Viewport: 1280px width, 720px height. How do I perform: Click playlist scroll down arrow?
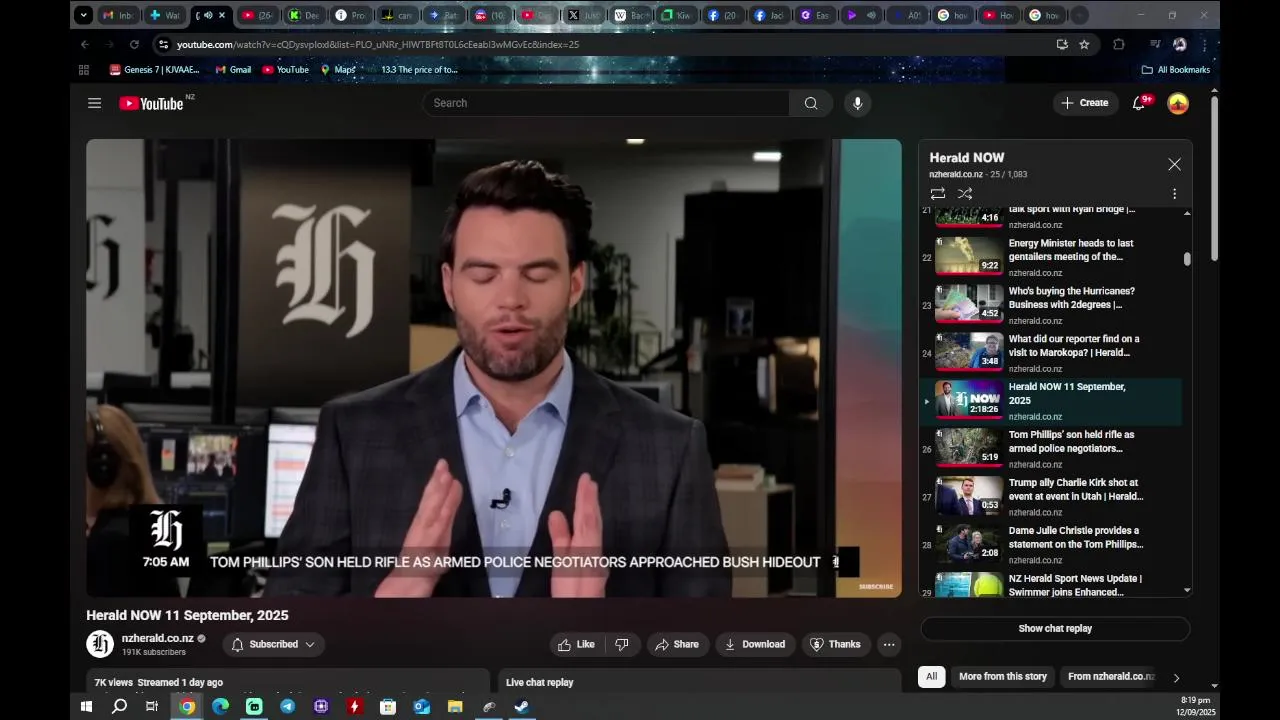coord(1187,590)
